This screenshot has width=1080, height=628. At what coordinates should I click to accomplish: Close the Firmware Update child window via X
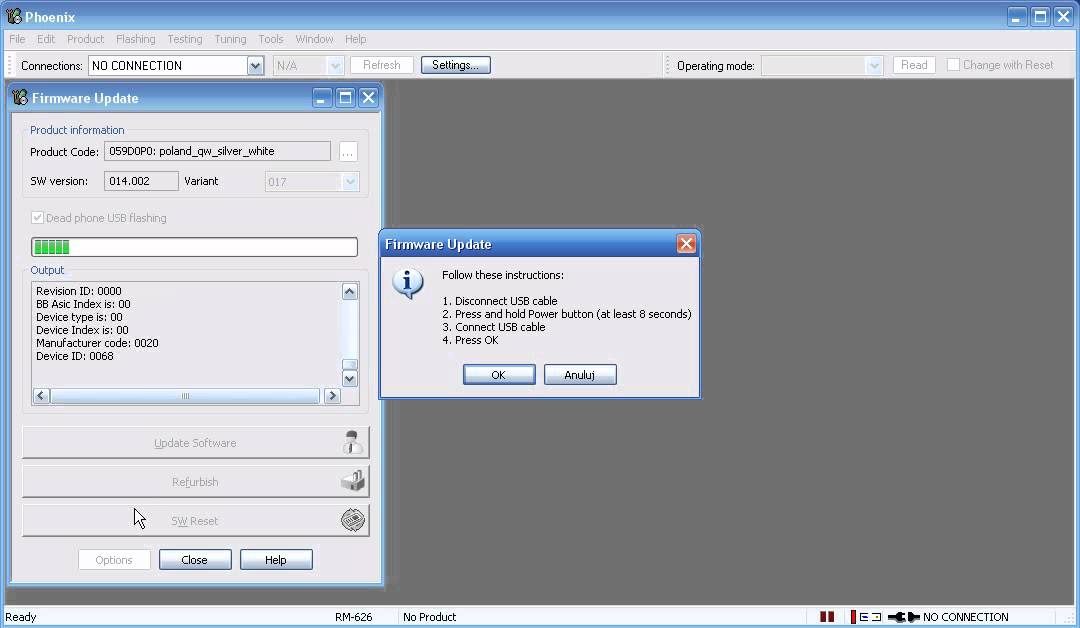pyautogui.click(x=368, y=98)
